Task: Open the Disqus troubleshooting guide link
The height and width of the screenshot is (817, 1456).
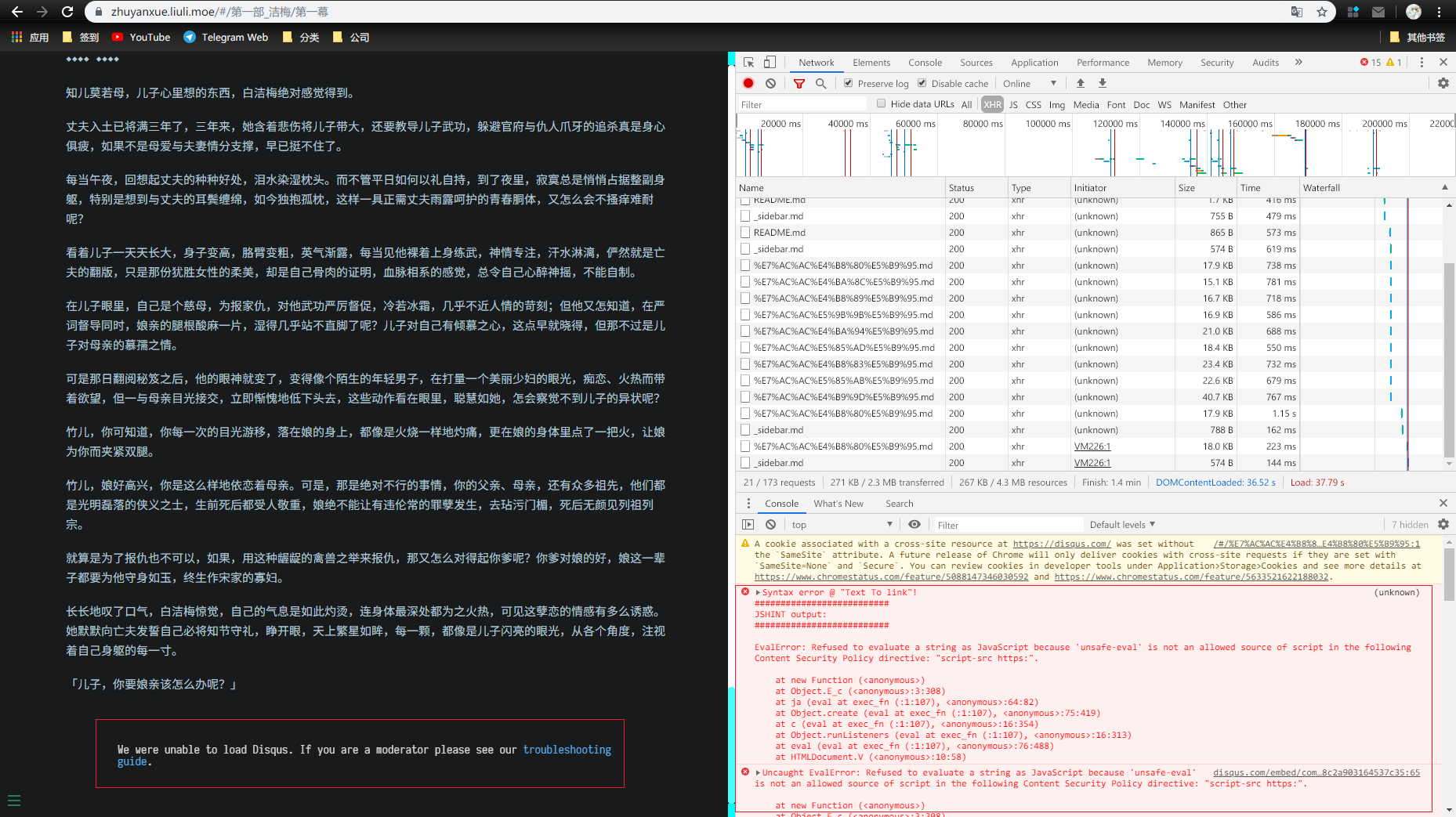Action: coord(567,750)
